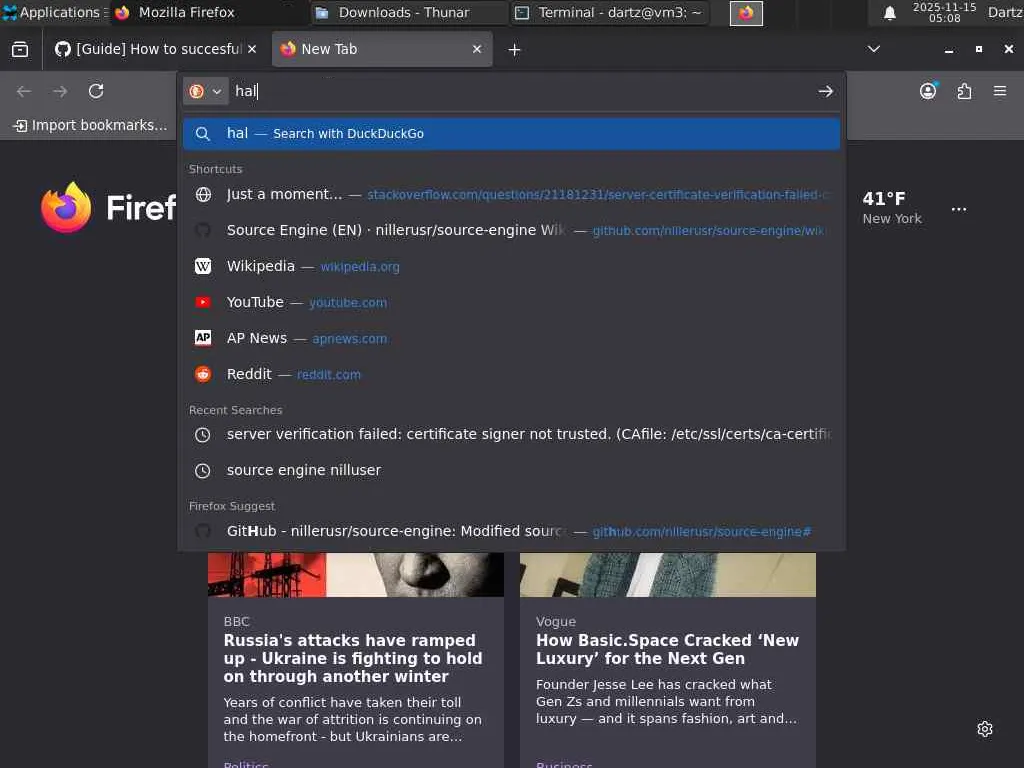
Task: Click the address bar input containing 'hal'
Action: (522, 91)
